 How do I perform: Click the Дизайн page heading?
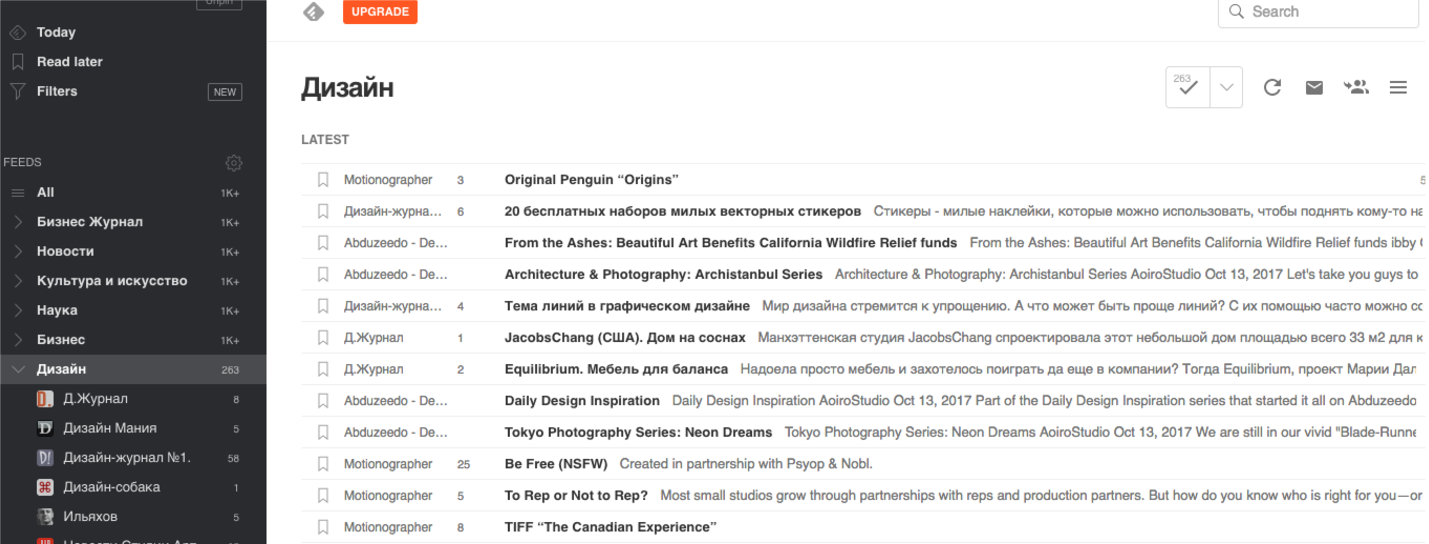pos(347,88)
